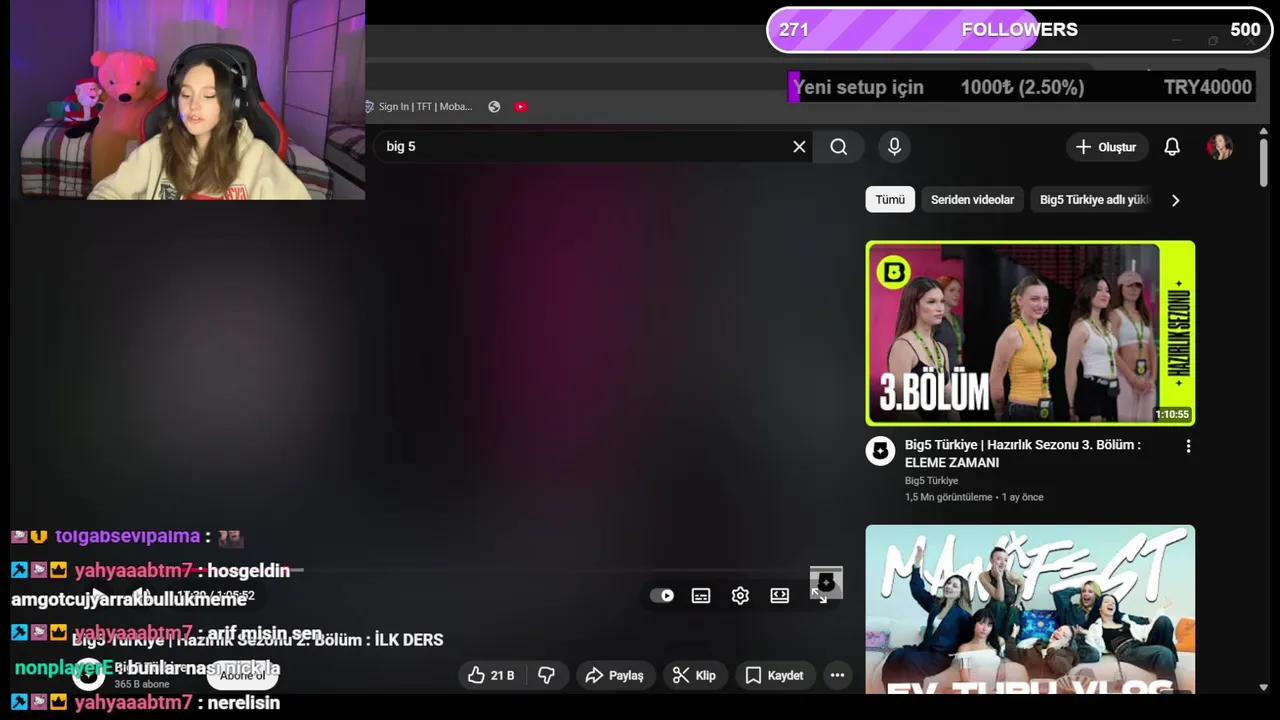Expand more filter chips with right arrow
1280x720 pixels.
point(1175,200)
